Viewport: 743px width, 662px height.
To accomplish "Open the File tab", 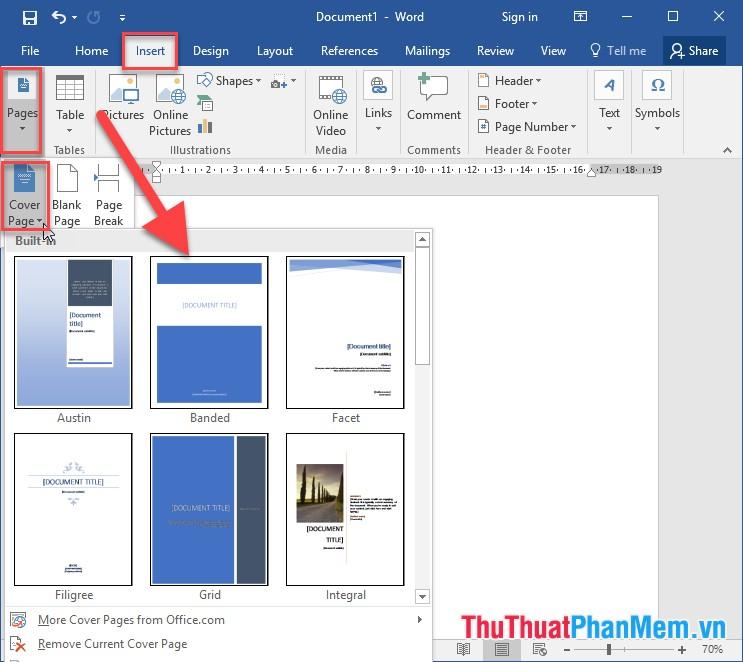I will tap(30, 51).
